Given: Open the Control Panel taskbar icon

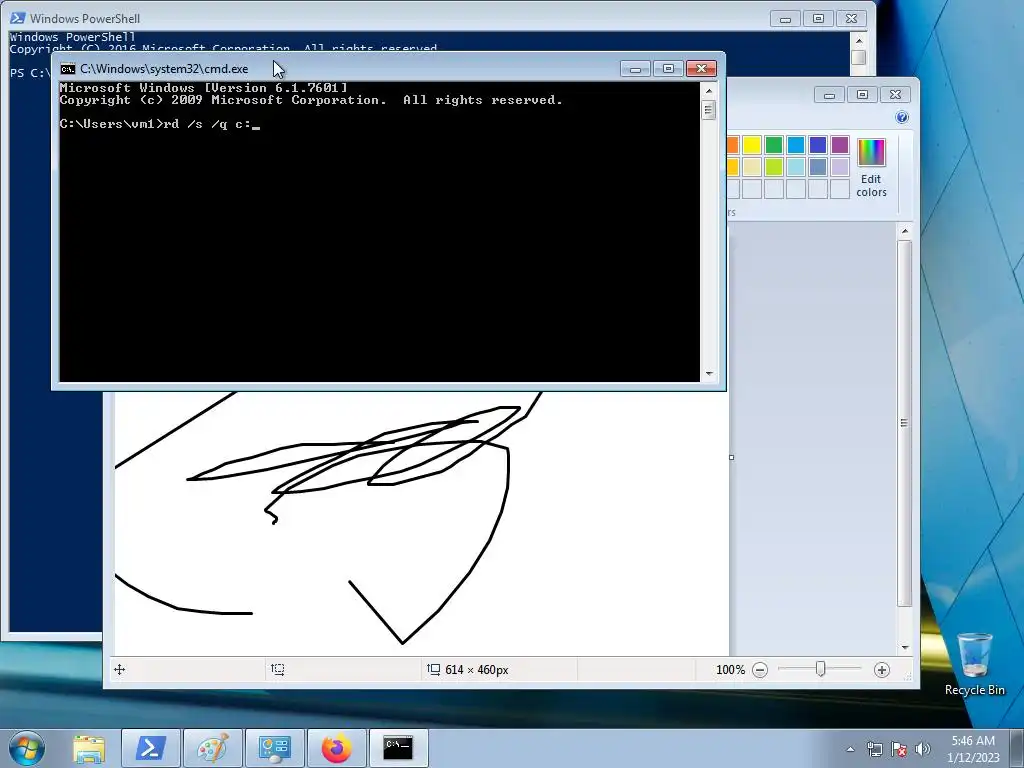Looking at the screenshot, I should (x=275, y=748).
